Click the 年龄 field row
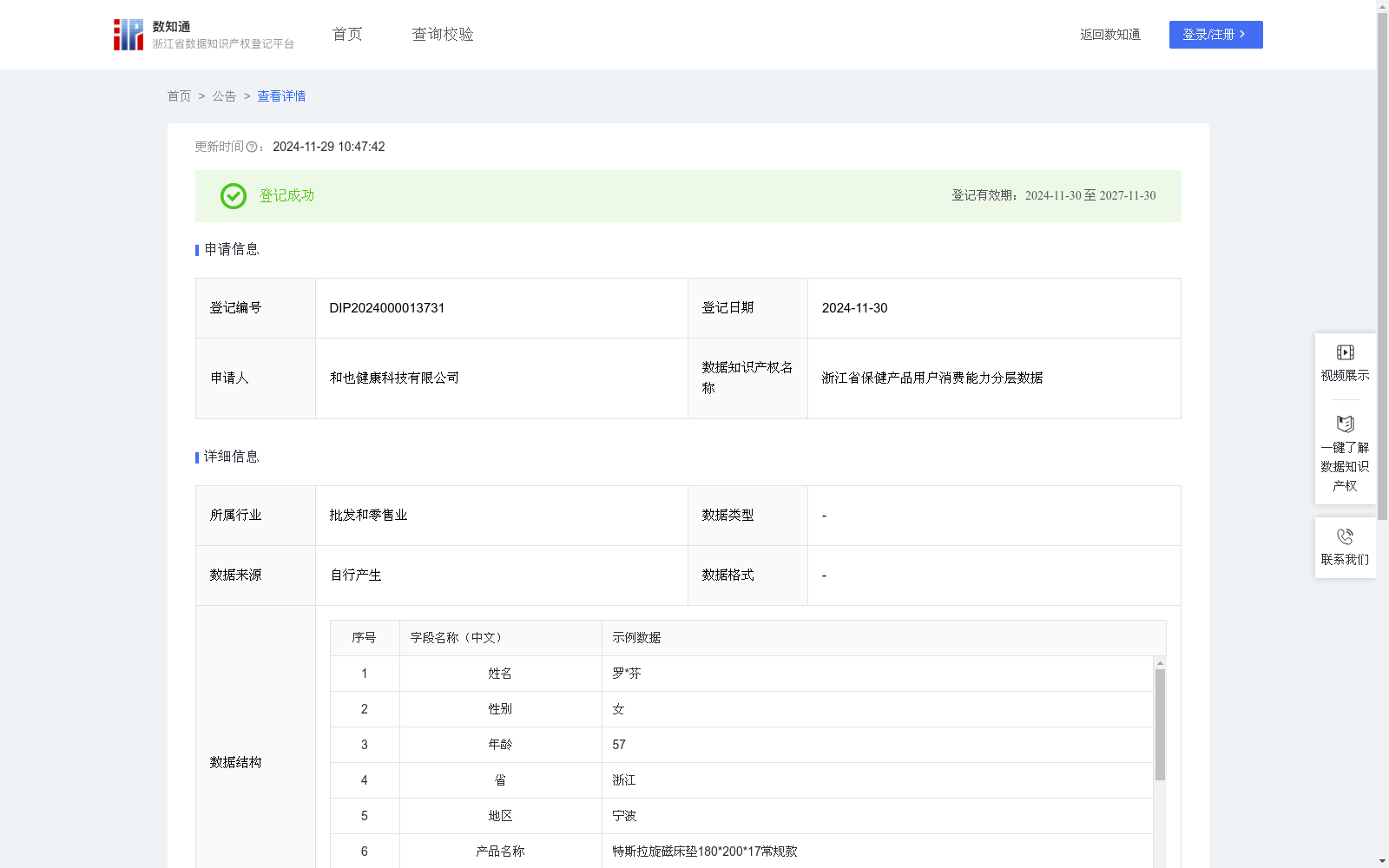Image resolution: width=1389 pixels, height=868 pixels. pos(741,745)
